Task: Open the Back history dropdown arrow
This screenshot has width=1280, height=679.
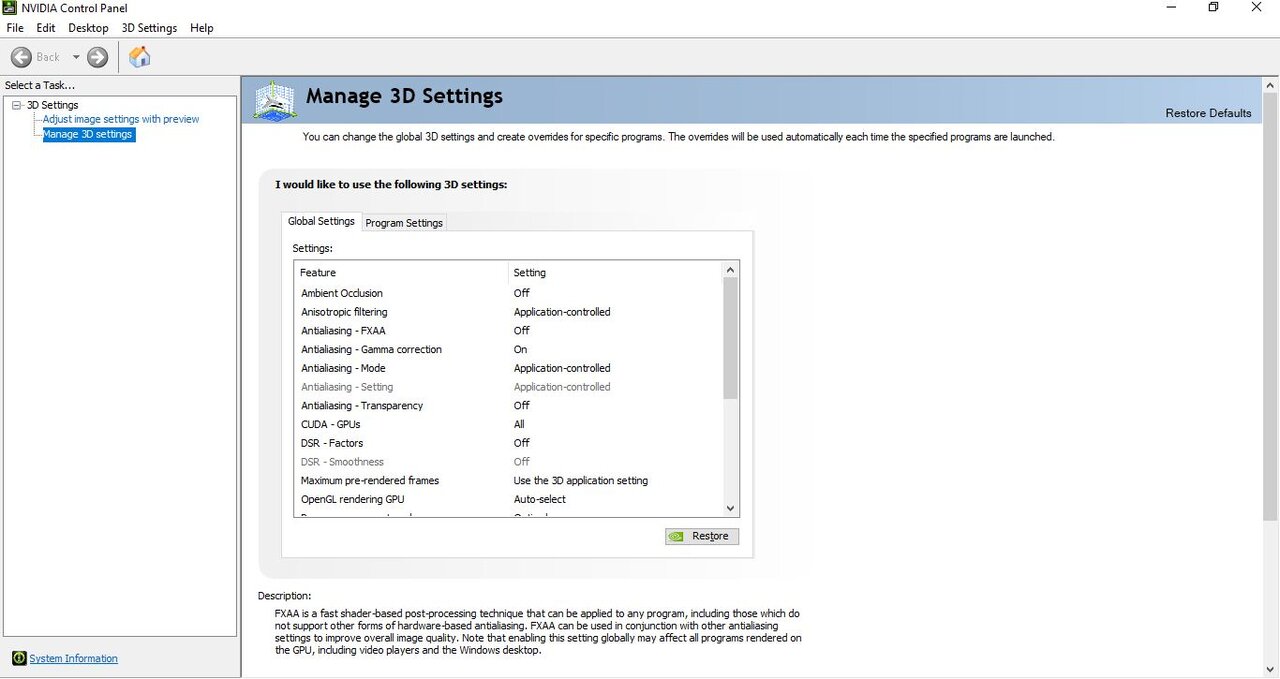Action: pos(76,57)
